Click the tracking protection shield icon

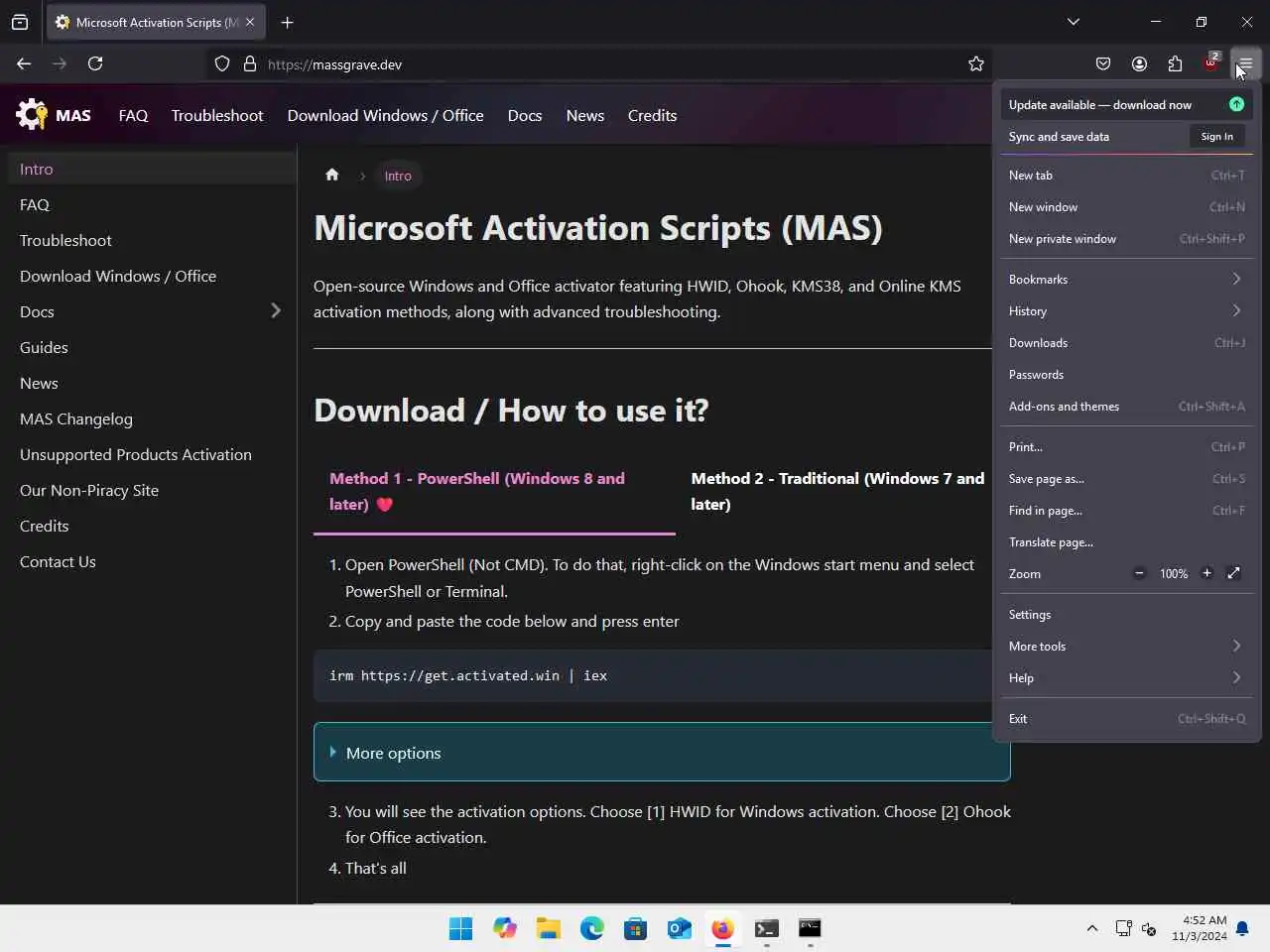click(x=222, y=63)
